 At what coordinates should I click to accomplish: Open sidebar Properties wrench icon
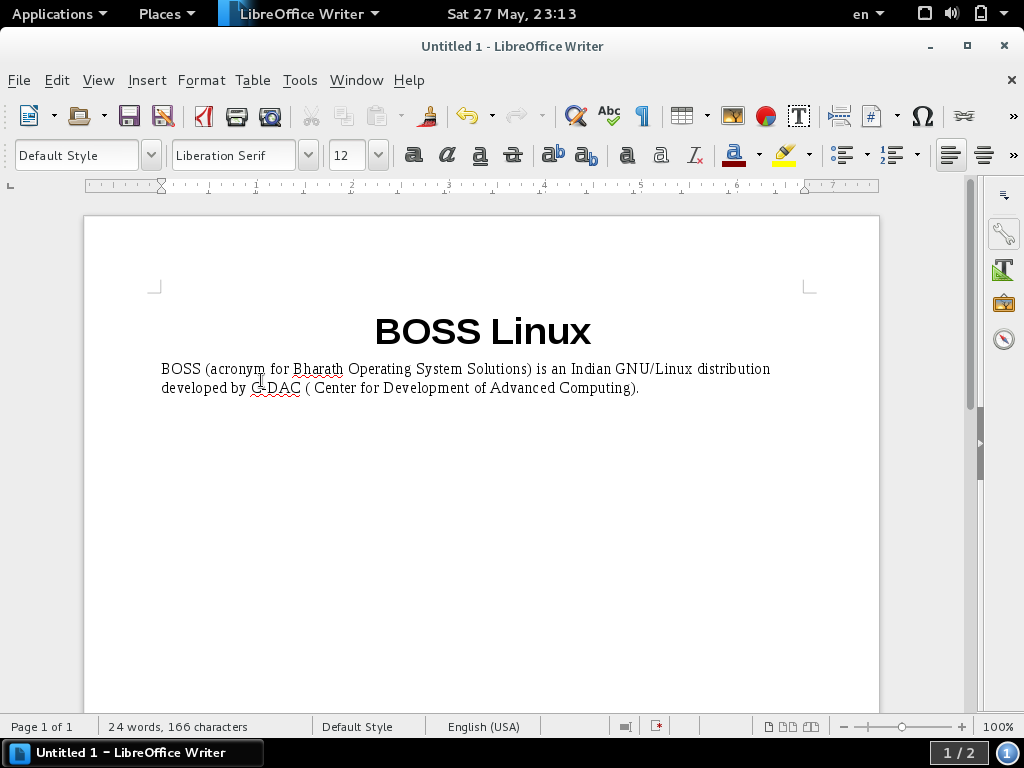1004,234
